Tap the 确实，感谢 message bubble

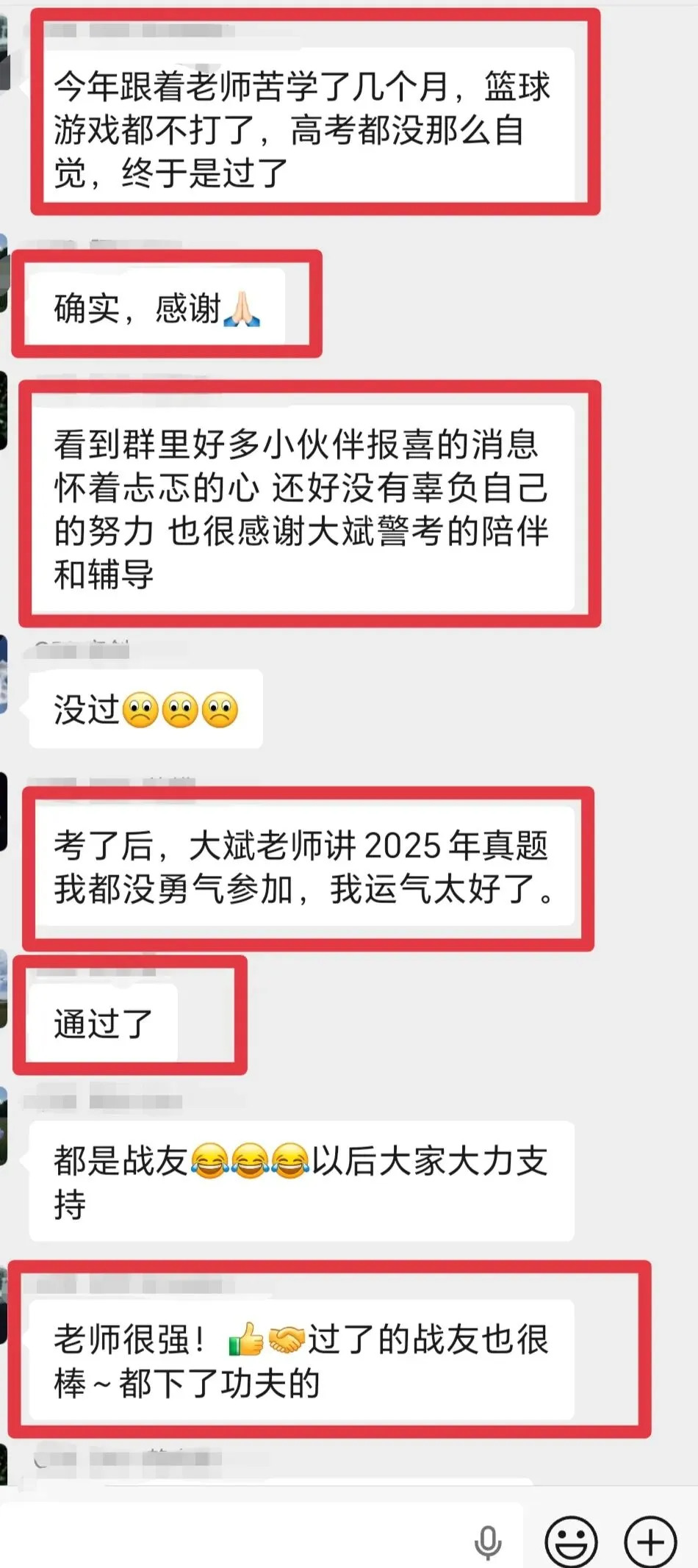157,306
